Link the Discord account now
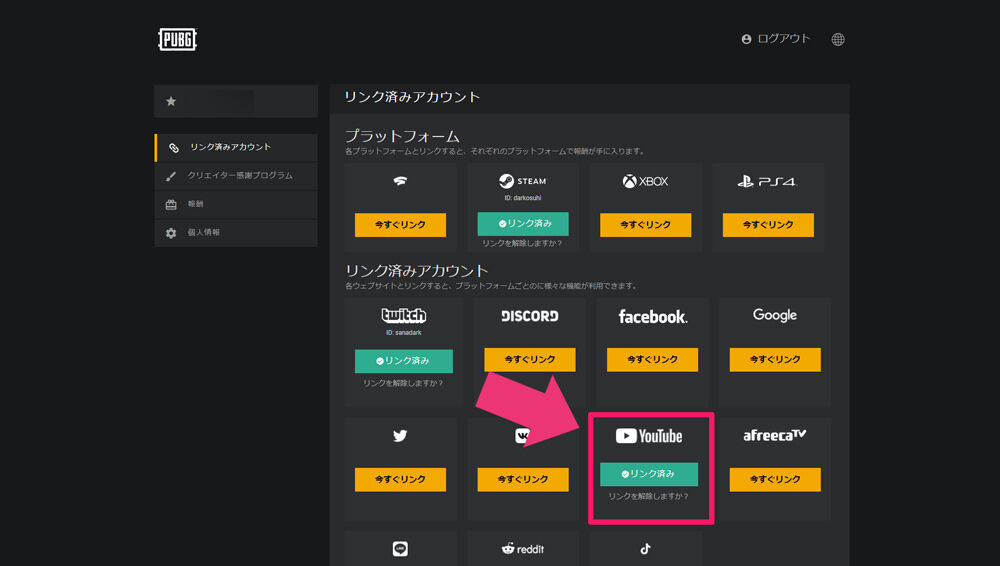Screen dimensions: 1000x566 pyautogui.click(x=529, y=359)
